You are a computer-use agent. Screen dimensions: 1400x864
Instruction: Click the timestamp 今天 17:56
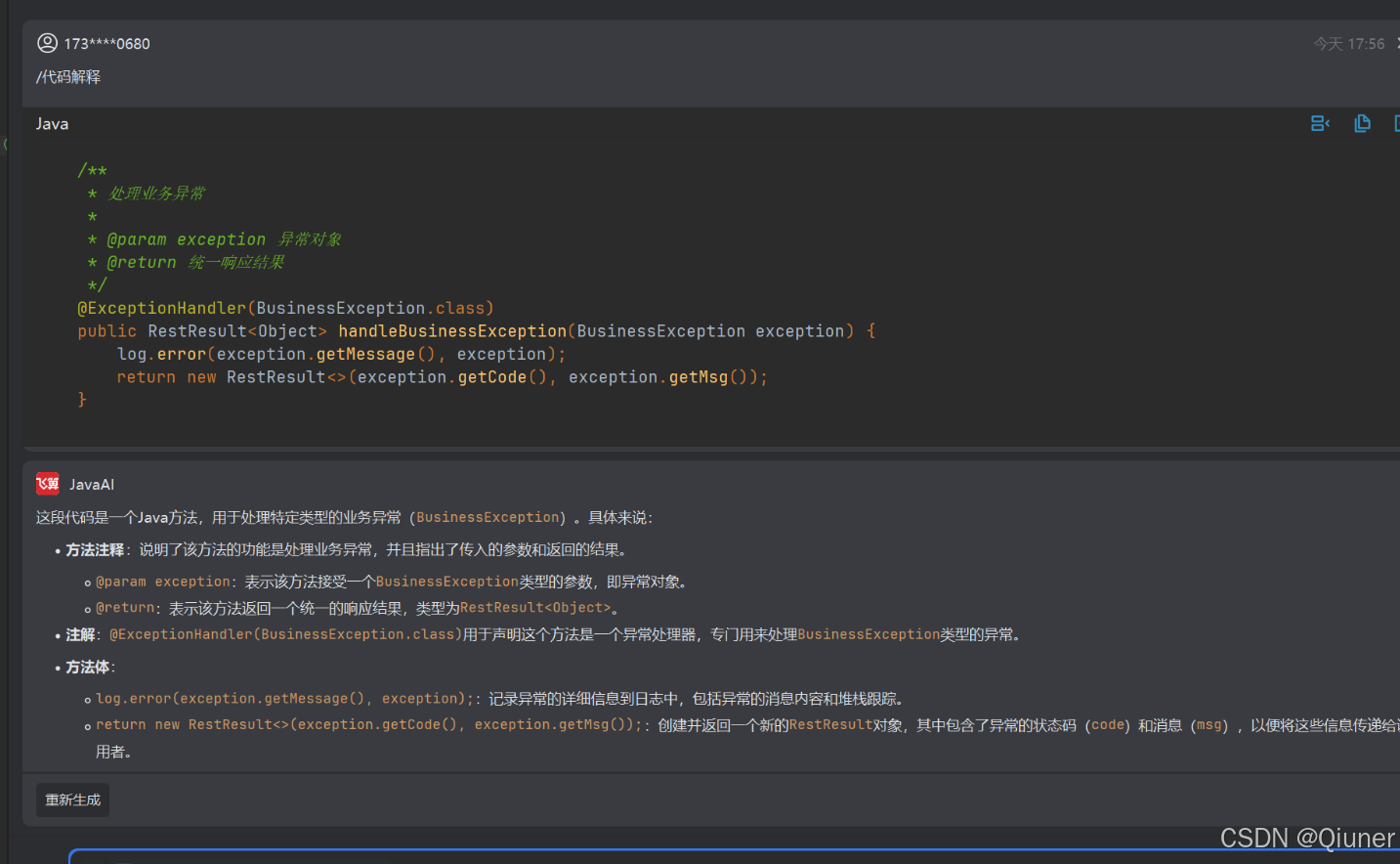1349,44
